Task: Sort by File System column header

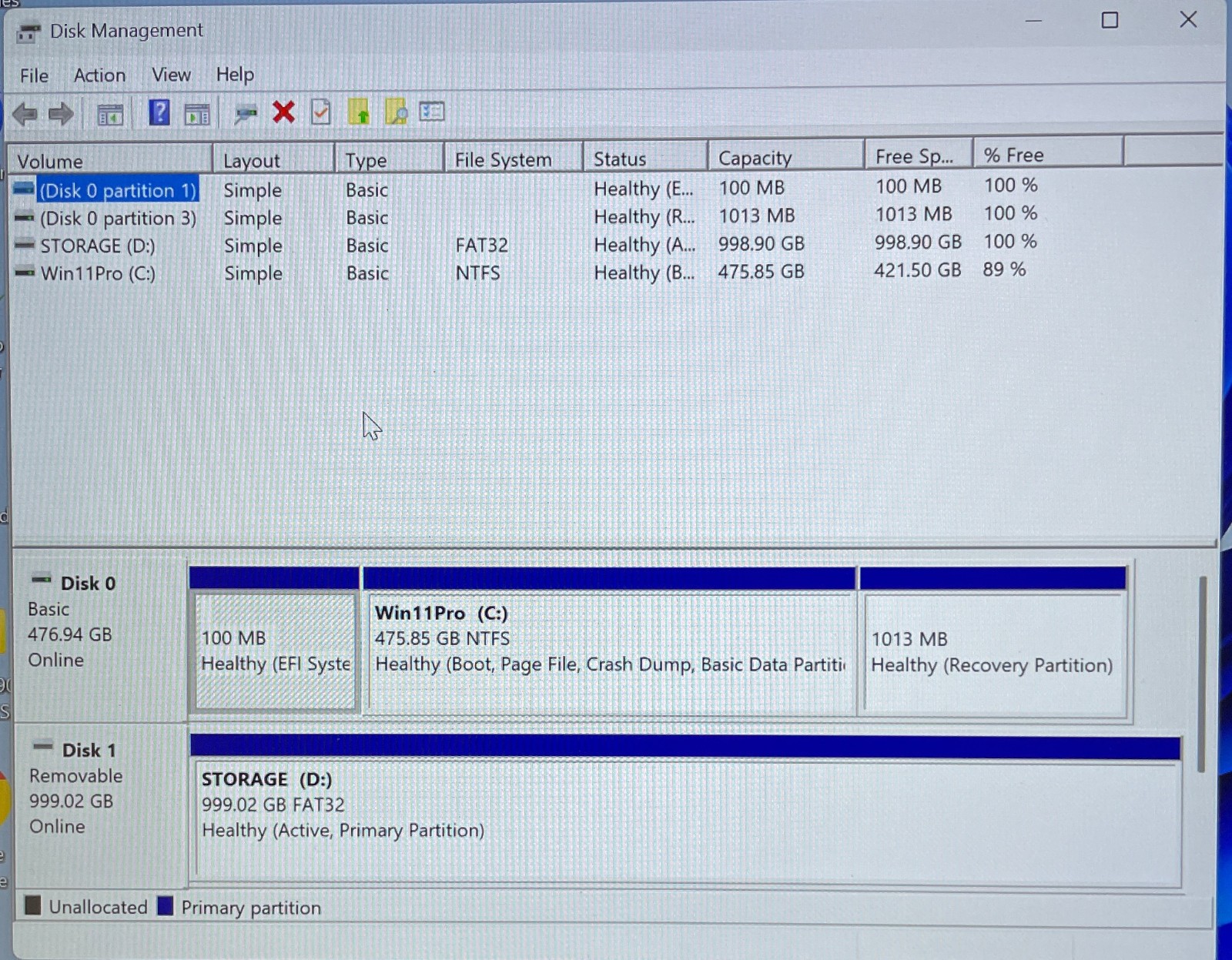Action: tap(514, 159)
